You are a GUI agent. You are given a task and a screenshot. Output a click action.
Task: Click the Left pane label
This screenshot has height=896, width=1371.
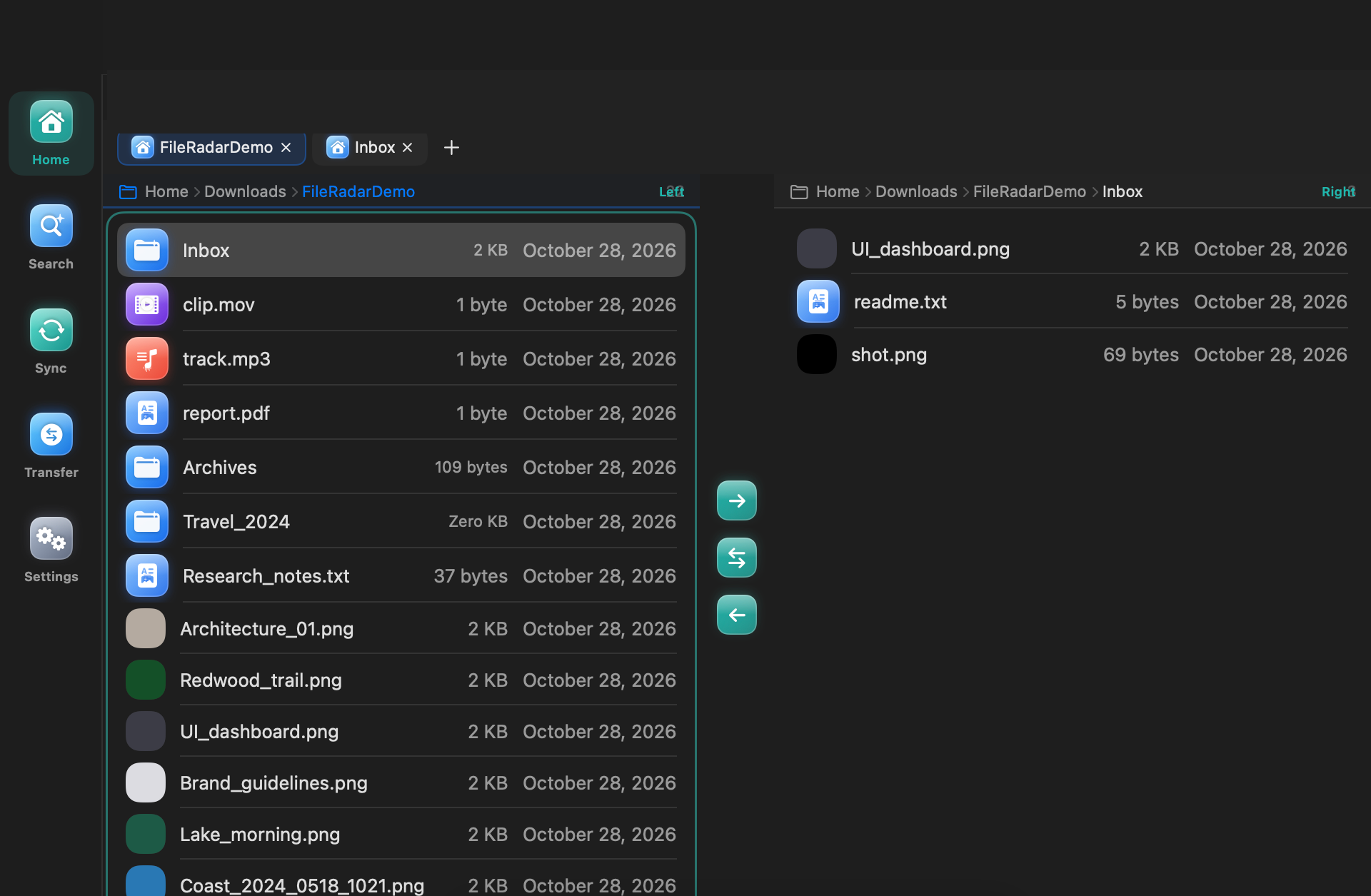671,192
